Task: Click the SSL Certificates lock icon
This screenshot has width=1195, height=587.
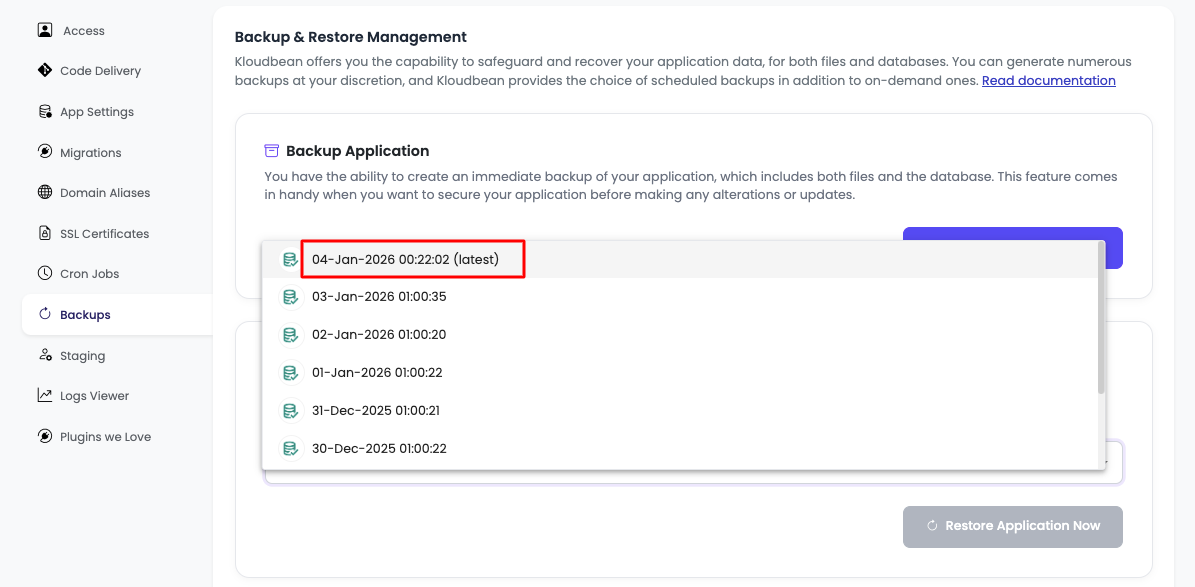Action: coord(45,233)
